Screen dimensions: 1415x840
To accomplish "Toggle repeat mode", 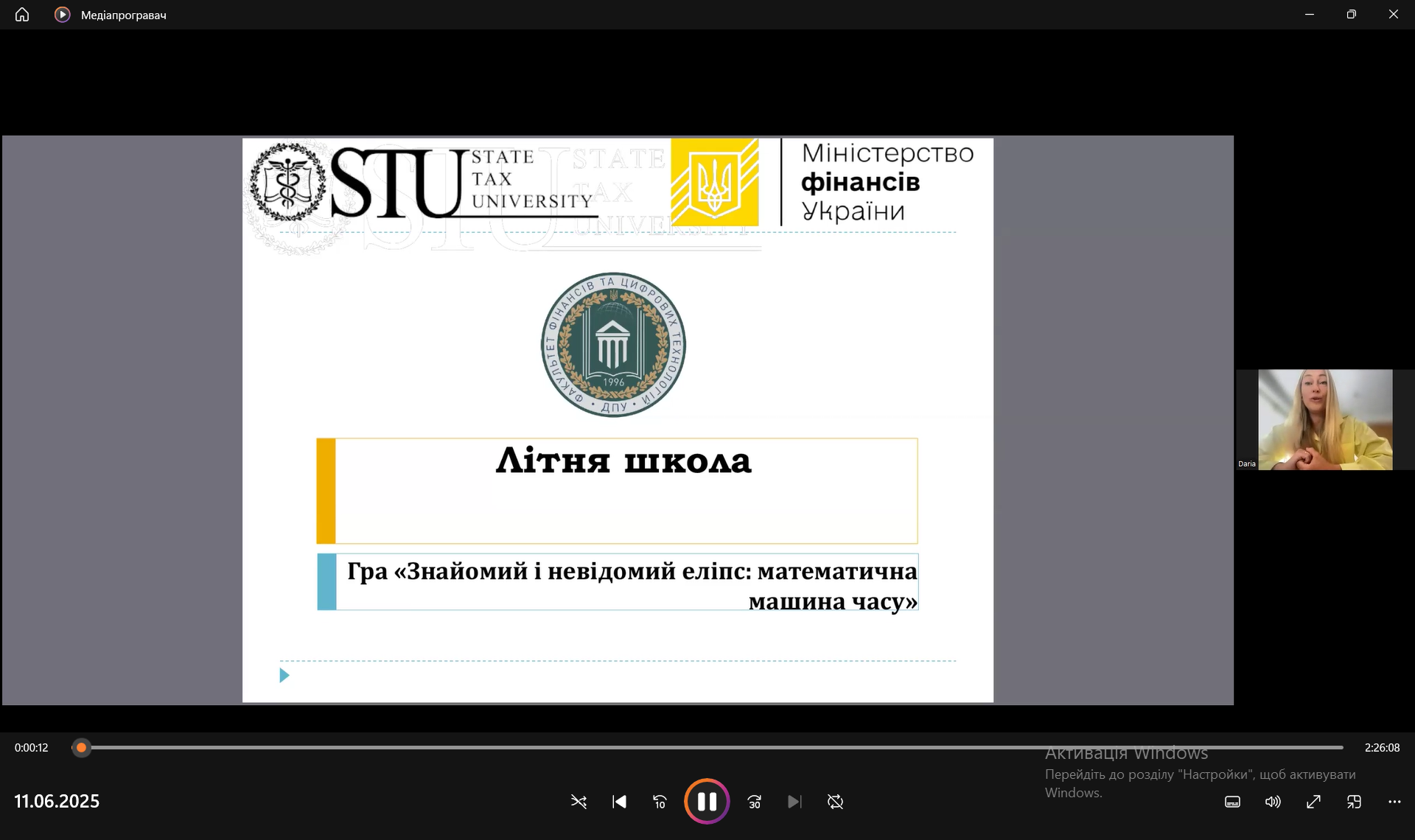I will (835, 802).
